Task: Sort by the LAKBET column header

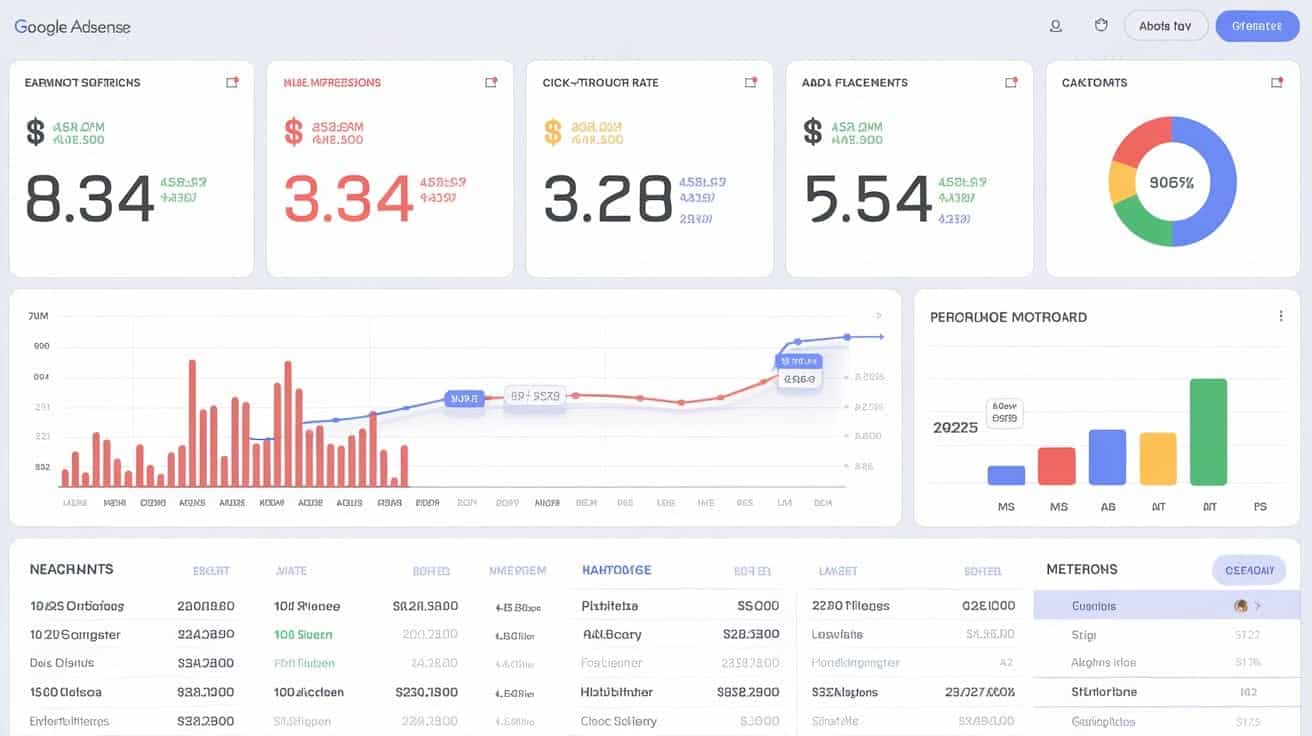Action: [x=838, y=570]
